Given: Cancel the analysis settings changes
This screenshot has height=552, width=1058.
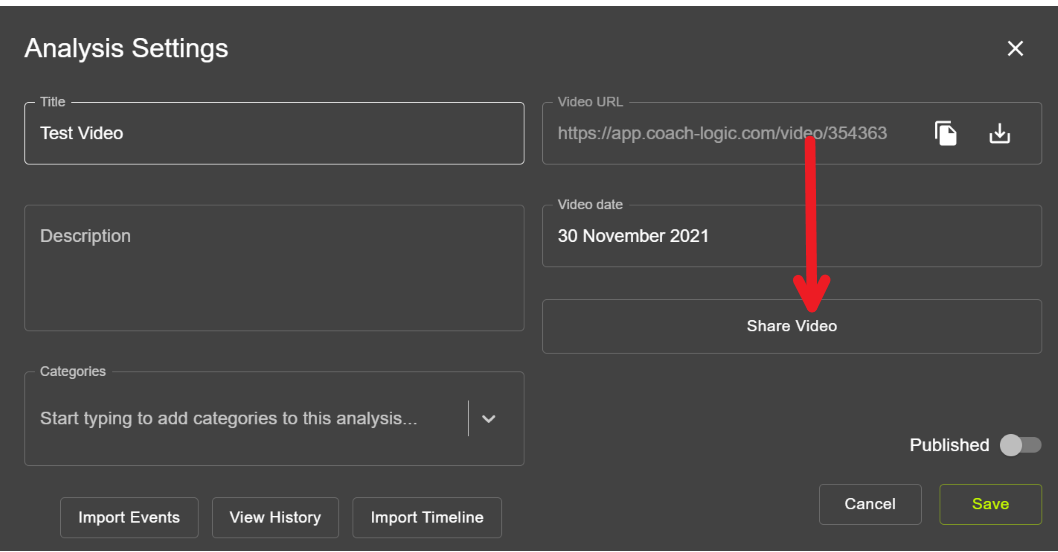Looking at the screenshot, I should 869,504.
